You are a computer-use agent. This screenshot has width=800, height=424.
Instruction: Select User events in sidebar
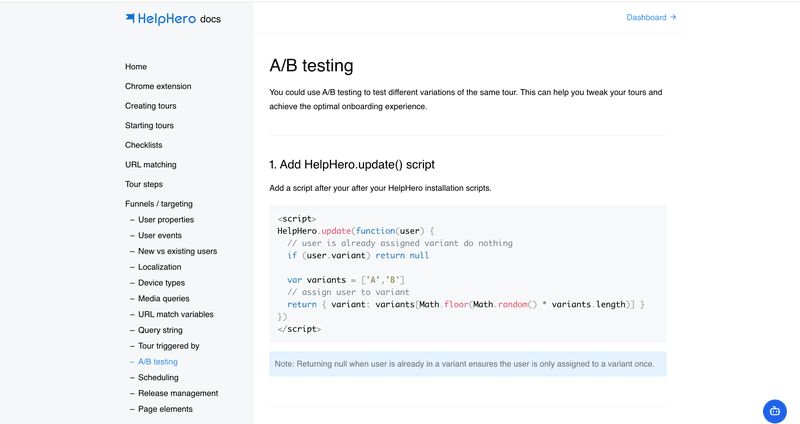point(160,236)
